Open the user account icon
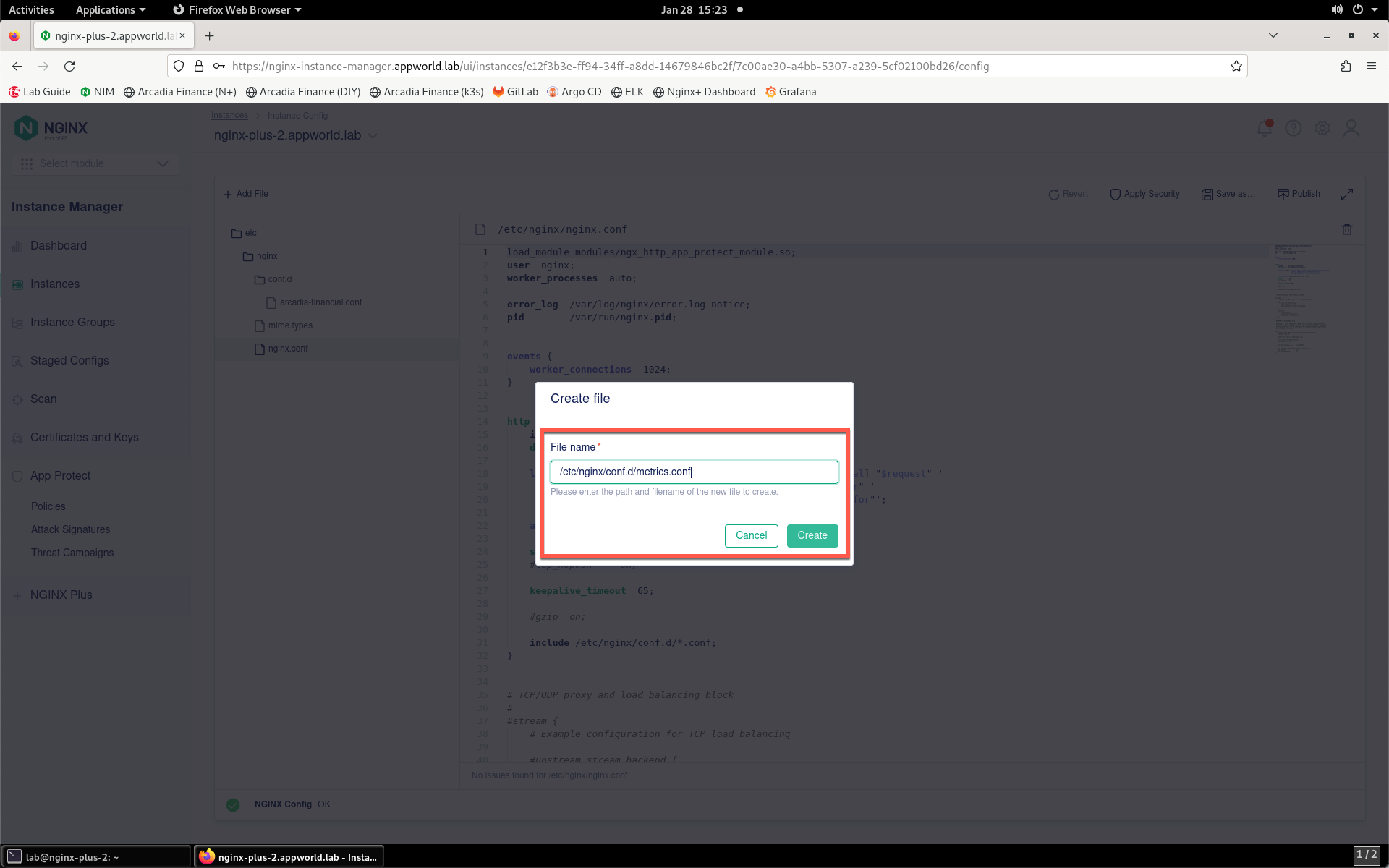The width and height of the screenshot is (1389, 868). (x=1351, y=128)
